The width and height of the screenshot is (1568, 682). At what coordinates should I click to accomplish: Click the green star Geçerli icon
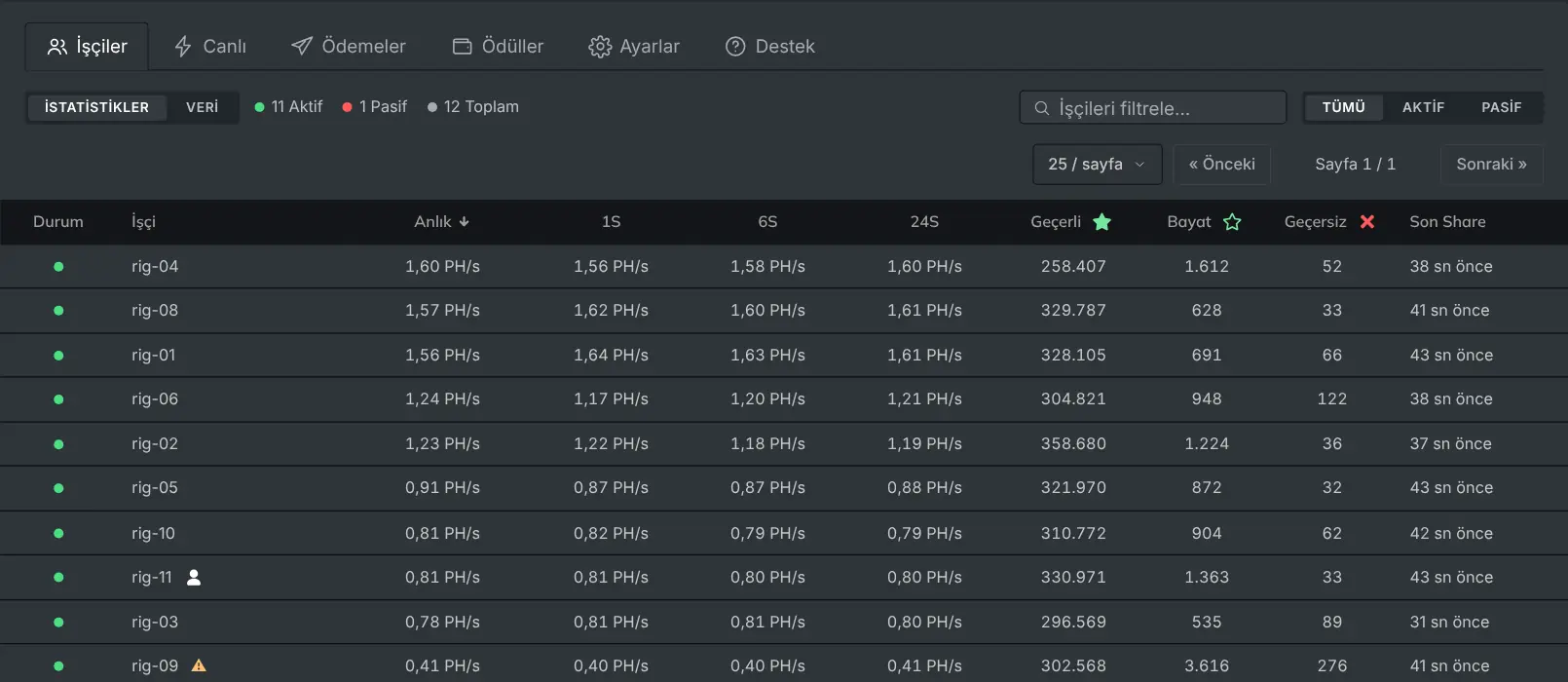click(x=1101, y=222)
